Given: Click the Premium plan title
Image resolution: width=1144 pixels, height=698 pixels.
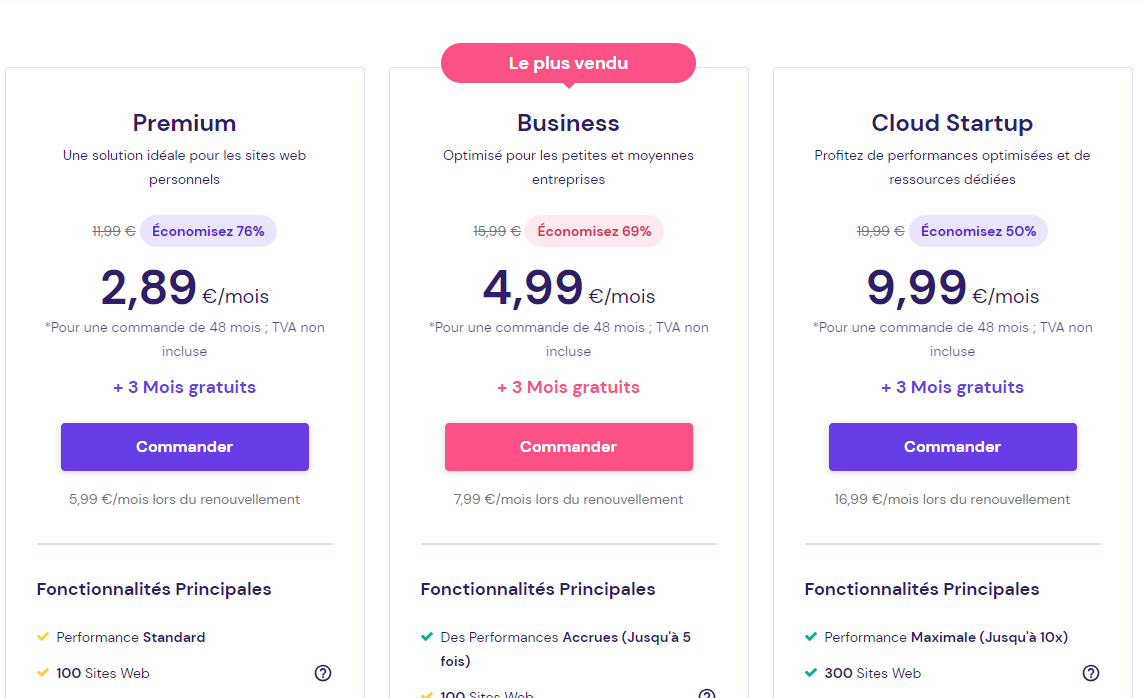Looking at the screenshot, I should 185,123.
